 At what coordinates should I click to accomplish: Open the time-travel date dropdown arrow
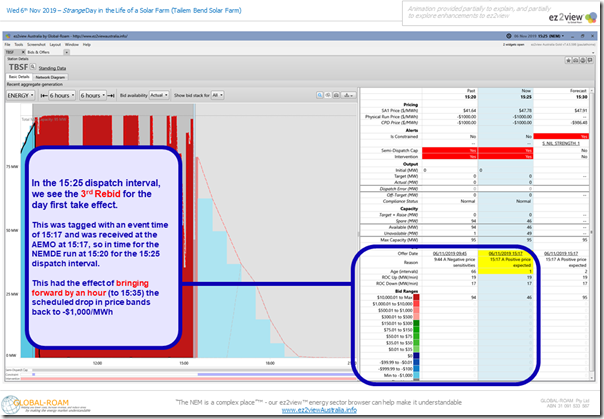coord(563,36)
